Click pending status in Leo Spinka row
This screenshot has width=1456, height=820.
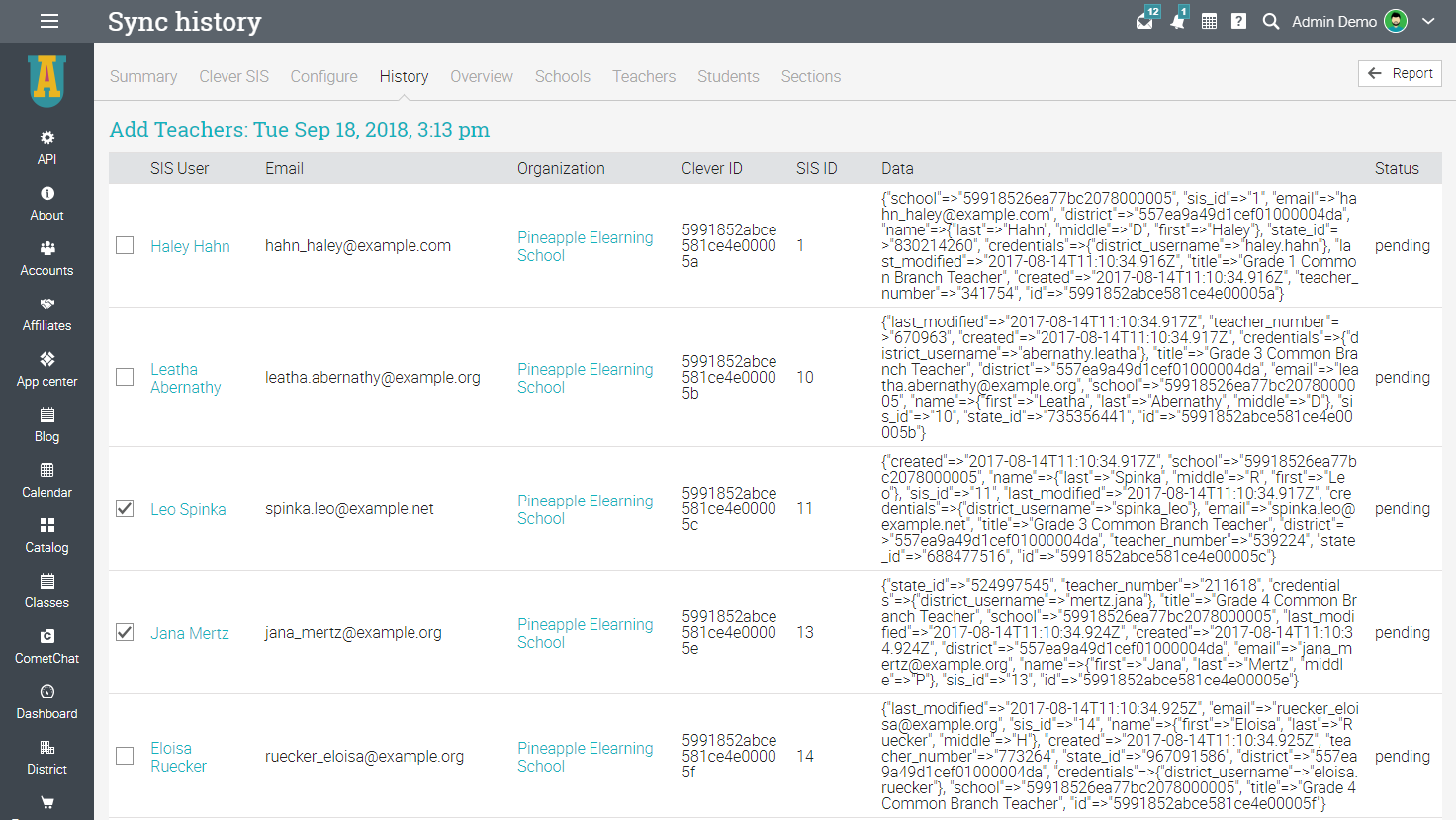coord(1402,508)
